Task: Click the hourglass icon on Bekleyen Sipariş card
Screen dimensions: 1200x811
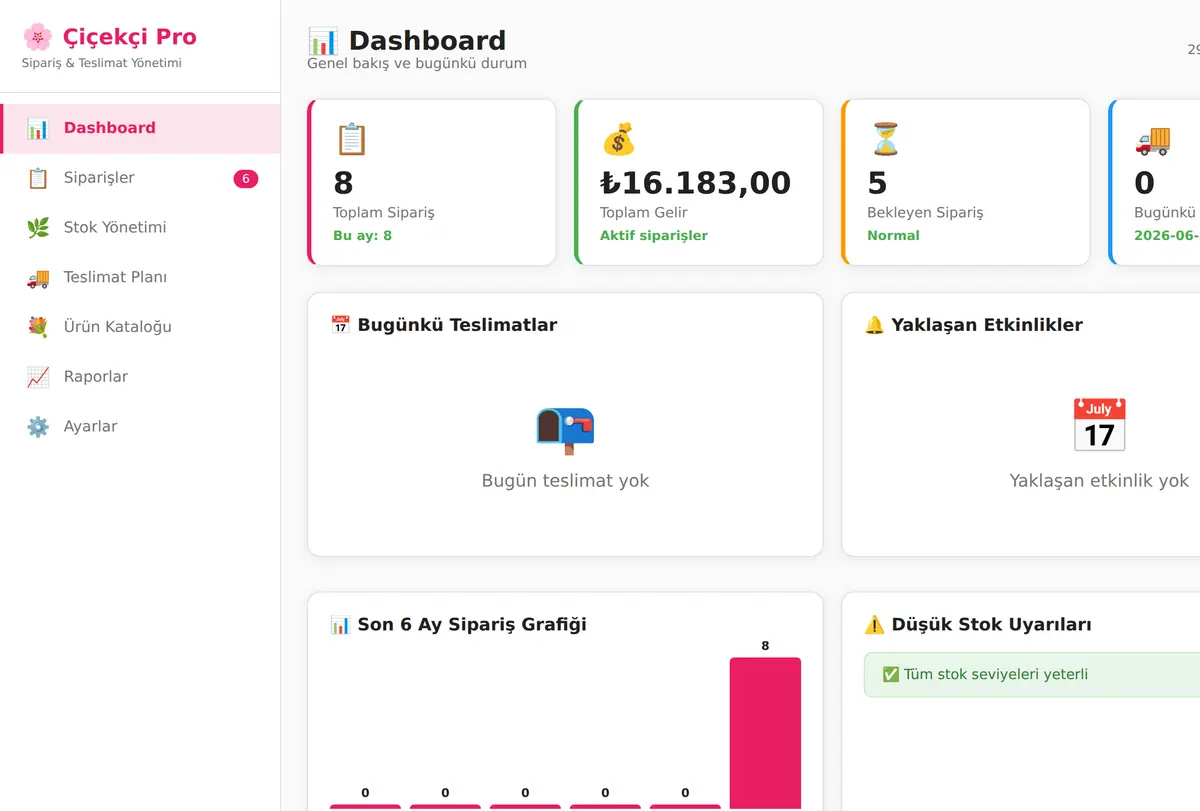Action: click(x=885, y=139)
